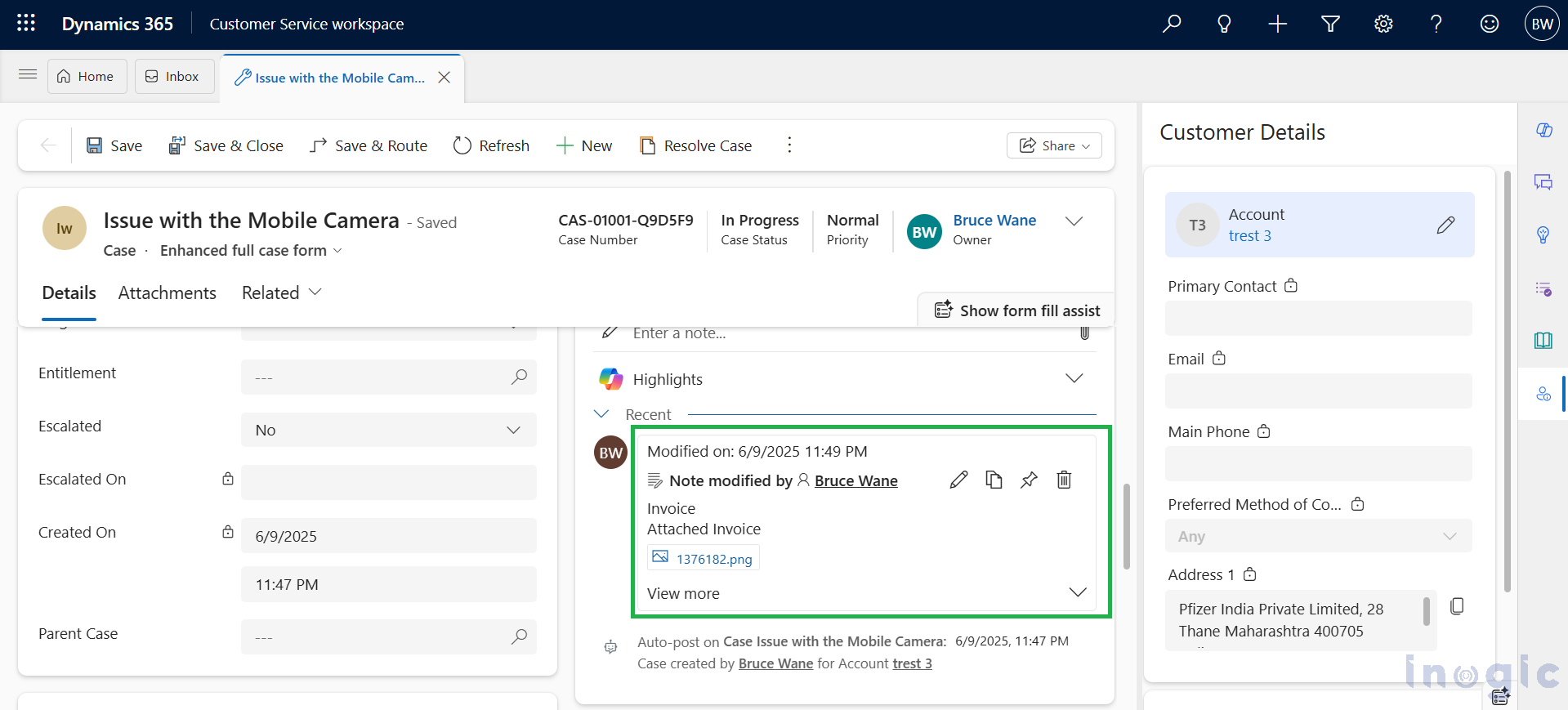Viewport: 1568px width, 710px height.
Task: Open knowledge search book icon in side rail
Action: pyautogui.click(x=1543, y=341)
